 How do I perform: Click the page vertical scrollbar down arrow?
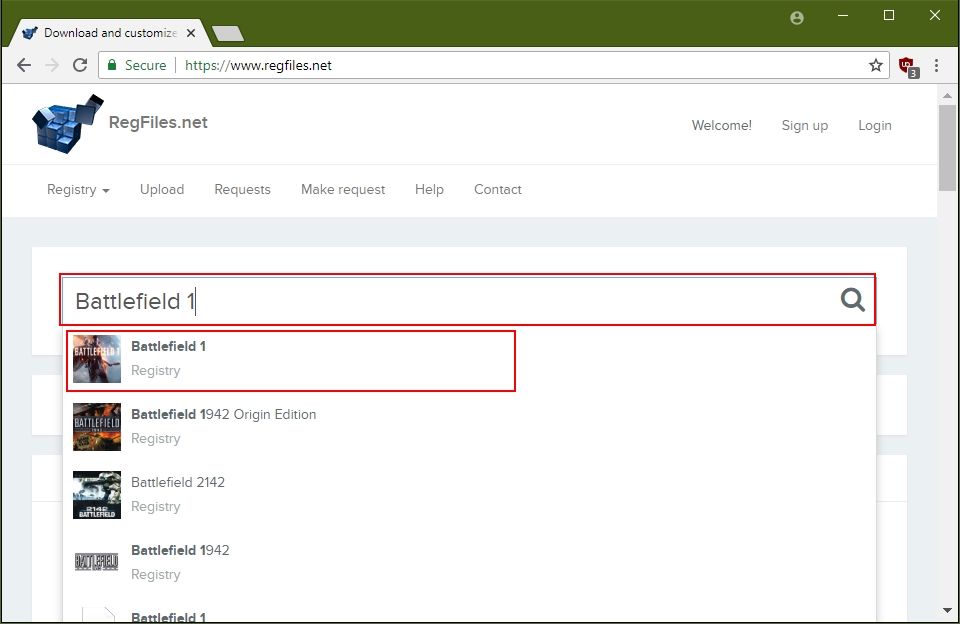point(947,609)
